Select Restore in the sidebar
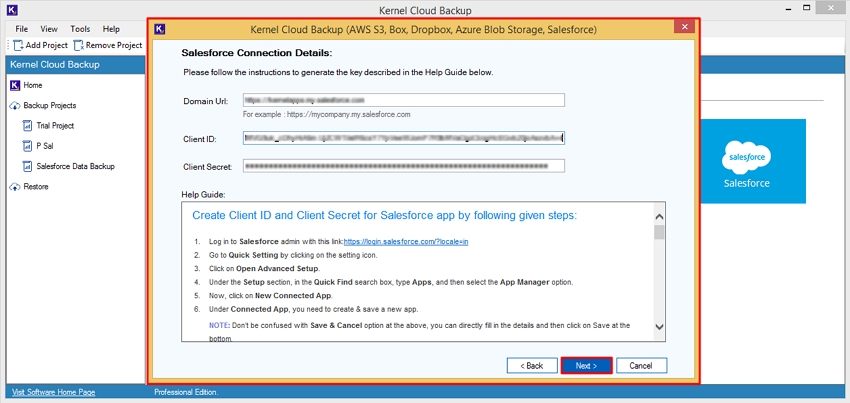The image size is (850, 403). pyautogui.click(x=36, y=187)
